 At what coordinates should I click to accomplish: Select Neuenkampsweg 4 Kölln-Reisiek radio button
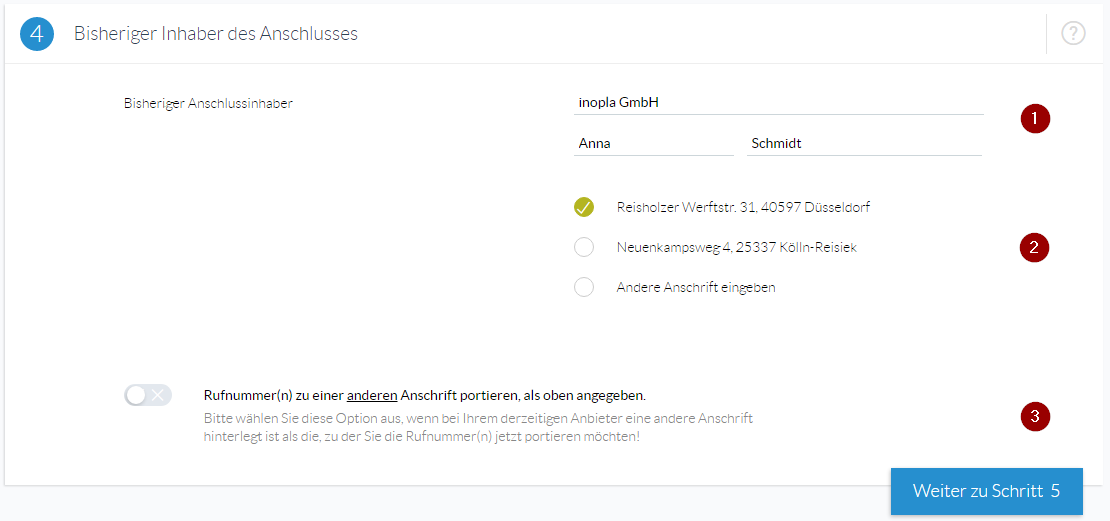click(x=584, y=247)
